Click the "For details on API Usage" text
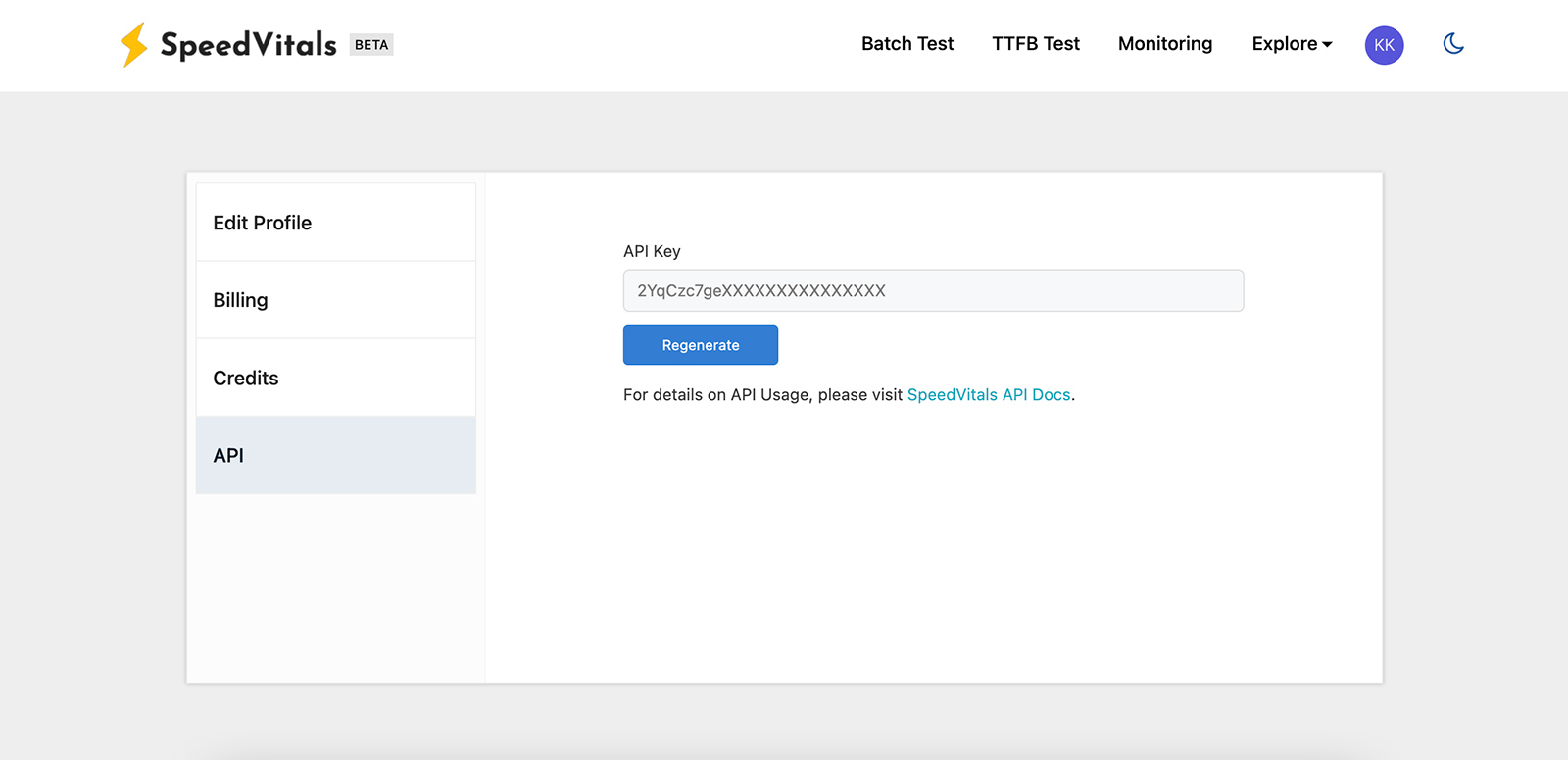This screenshot has height=760, width=1568. pyautogui.click(x=761, y=395)
